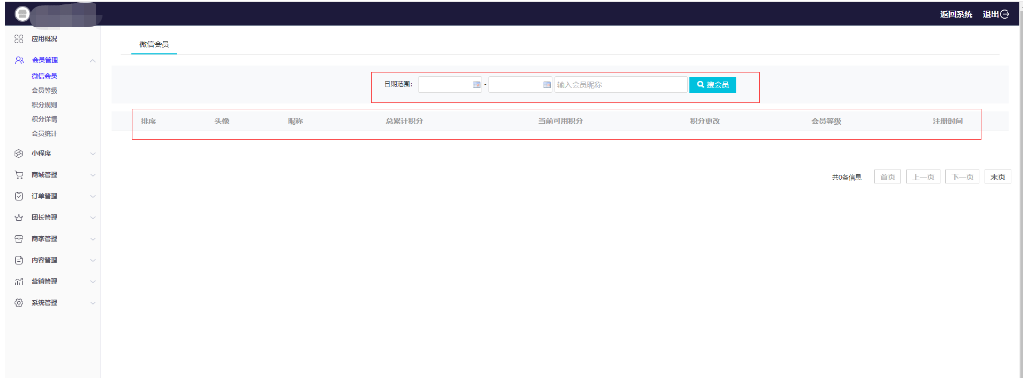1027x392 pixels.
Task: Expand the 小程序 menu chevron
Action: 93,154
